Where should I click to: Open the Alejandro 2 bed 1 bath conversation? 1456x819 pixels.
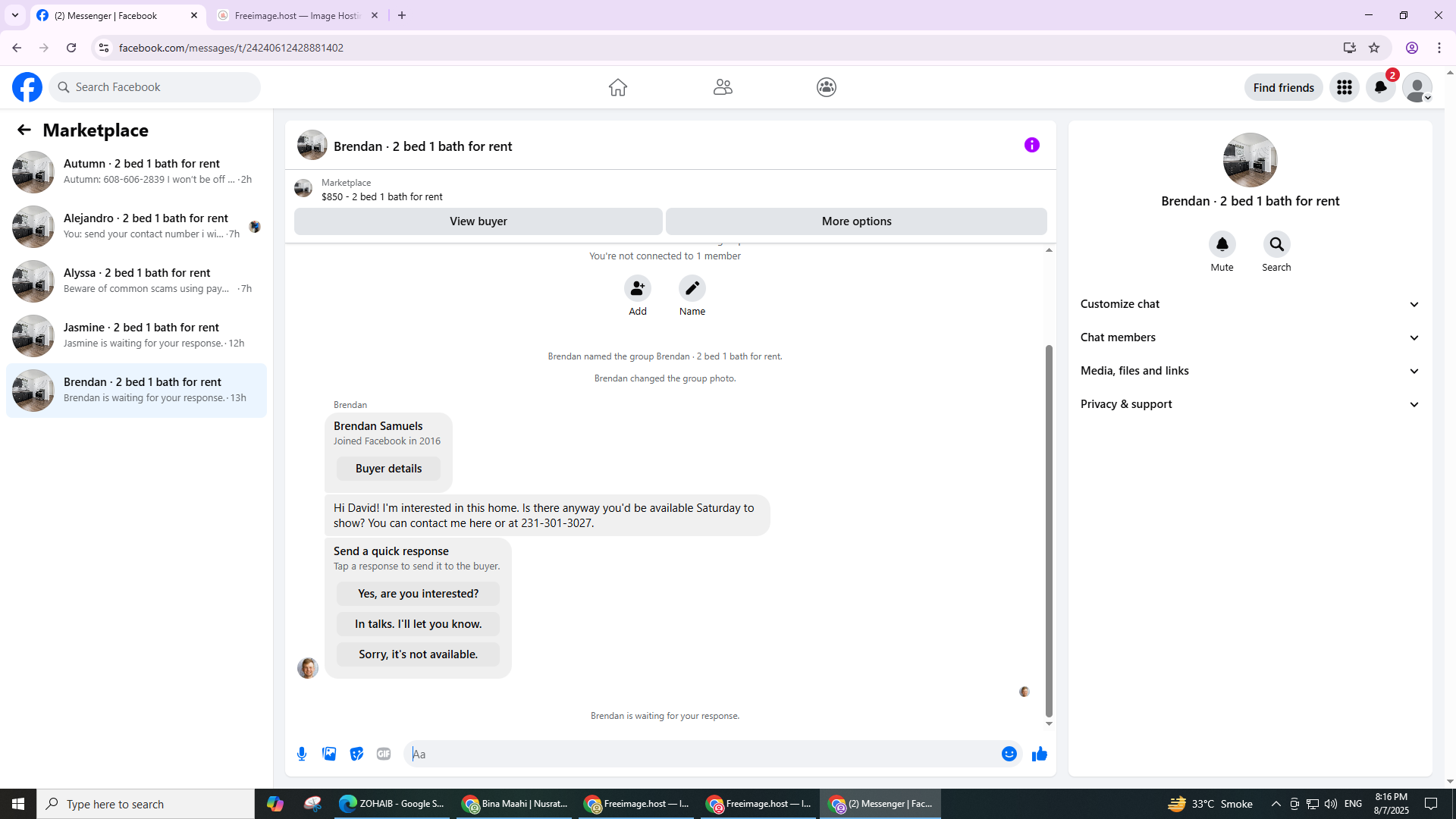136,227
